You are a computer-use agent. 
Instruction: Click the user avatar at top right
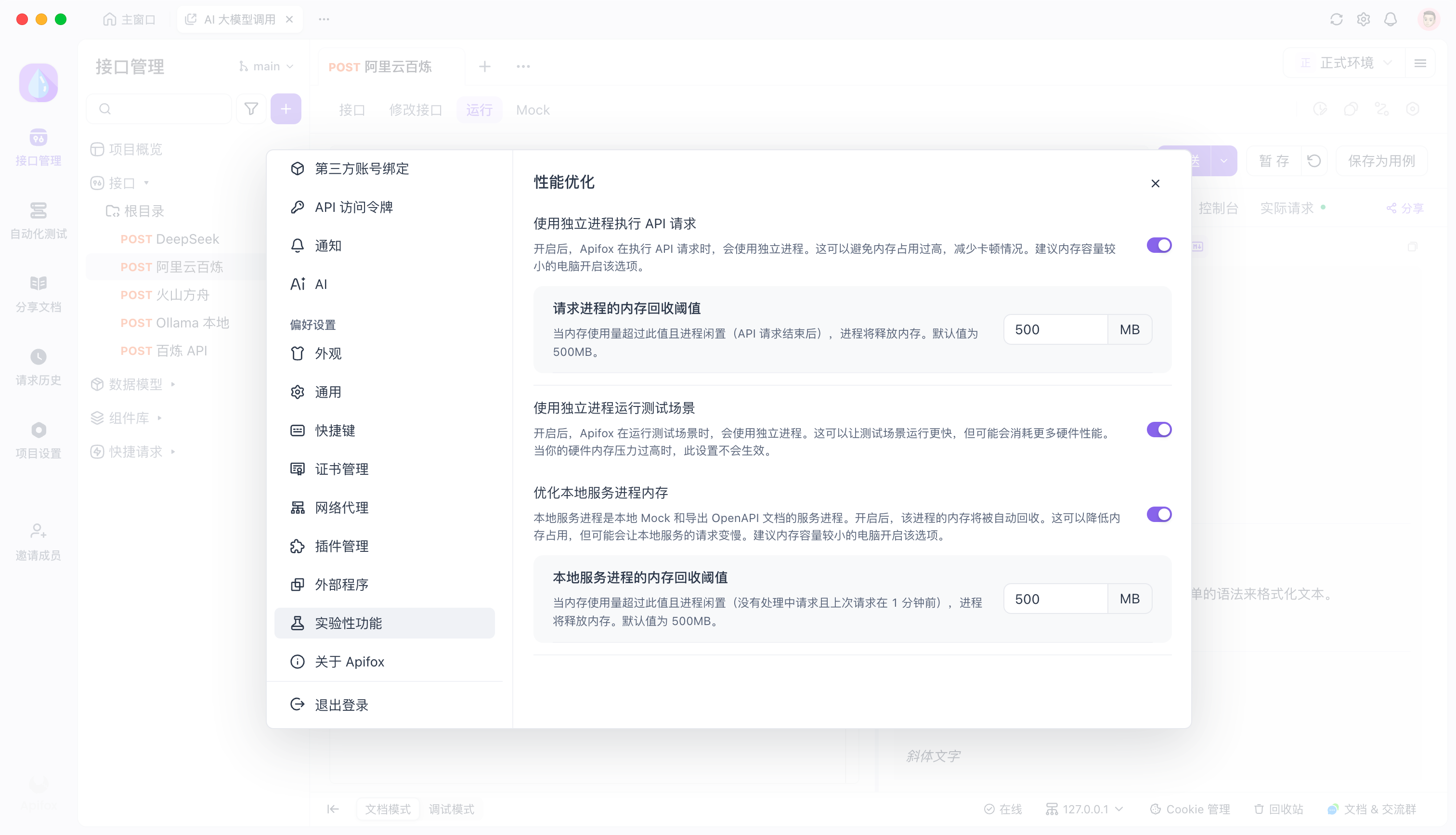coord(1429,19)
